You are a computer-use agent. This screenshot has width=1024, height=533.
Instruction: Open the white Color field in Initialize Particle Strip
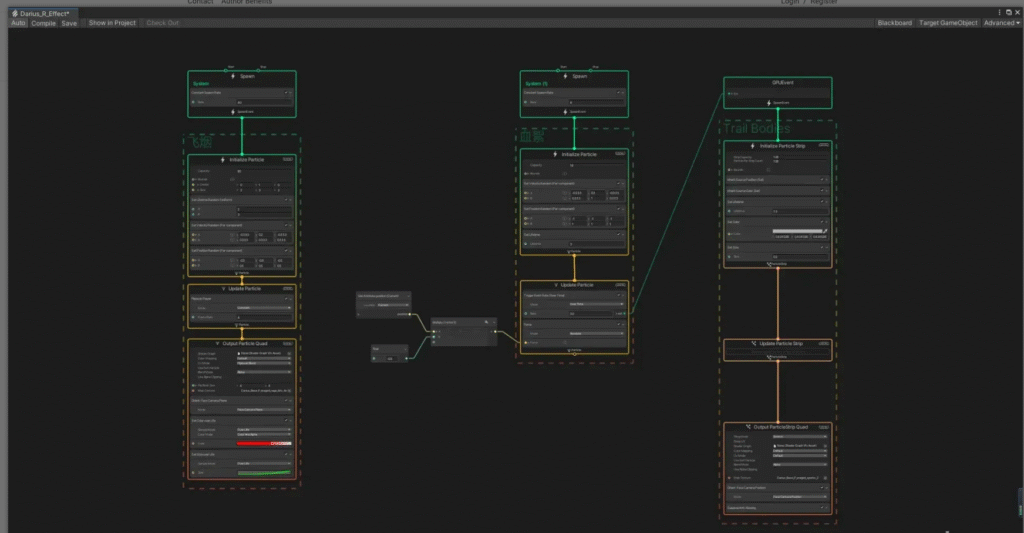click(797, 231)
